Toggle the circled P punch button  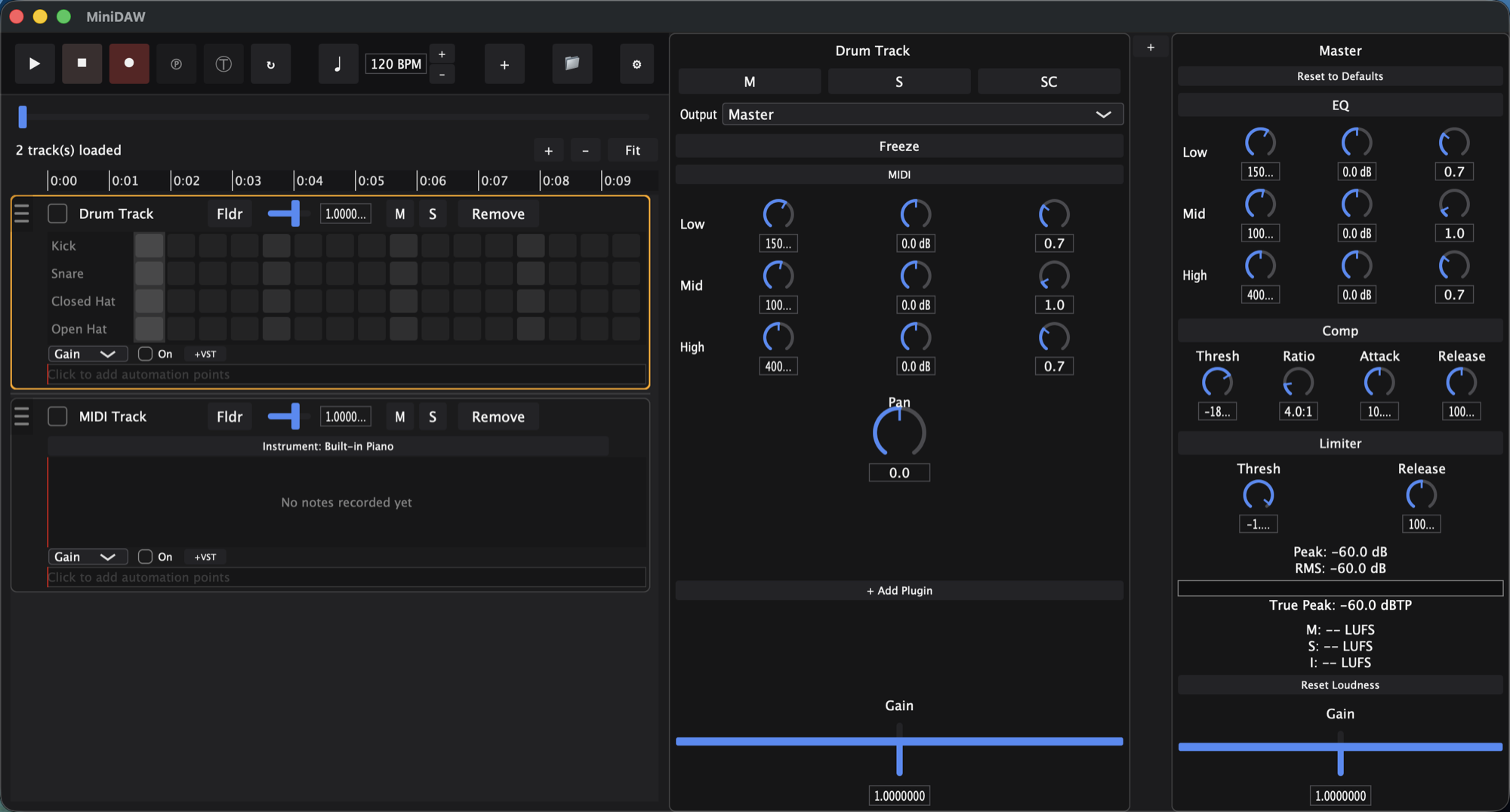[176, 64]
